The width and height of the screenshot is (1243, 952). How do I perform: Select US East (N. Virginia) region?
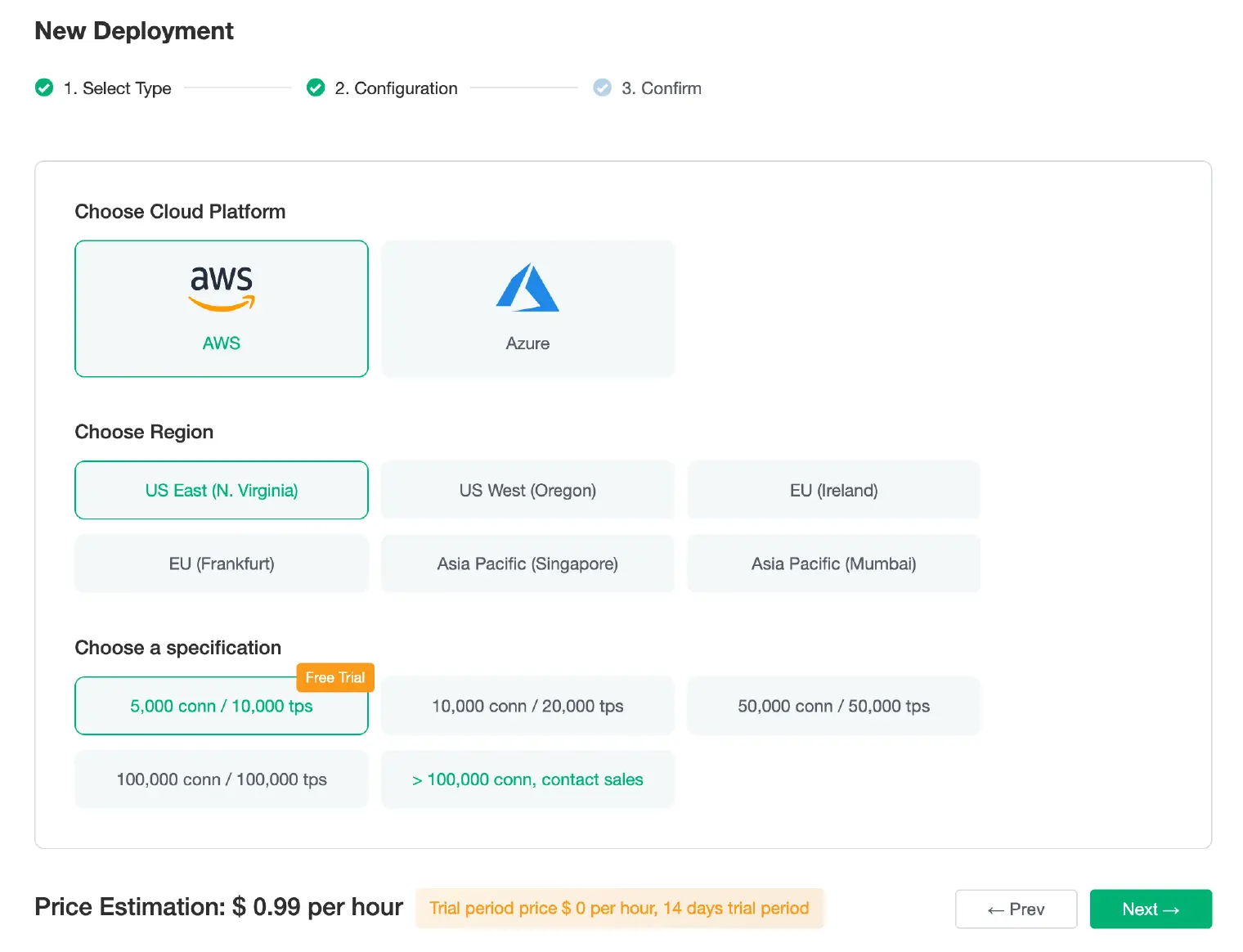coord(222,490)
